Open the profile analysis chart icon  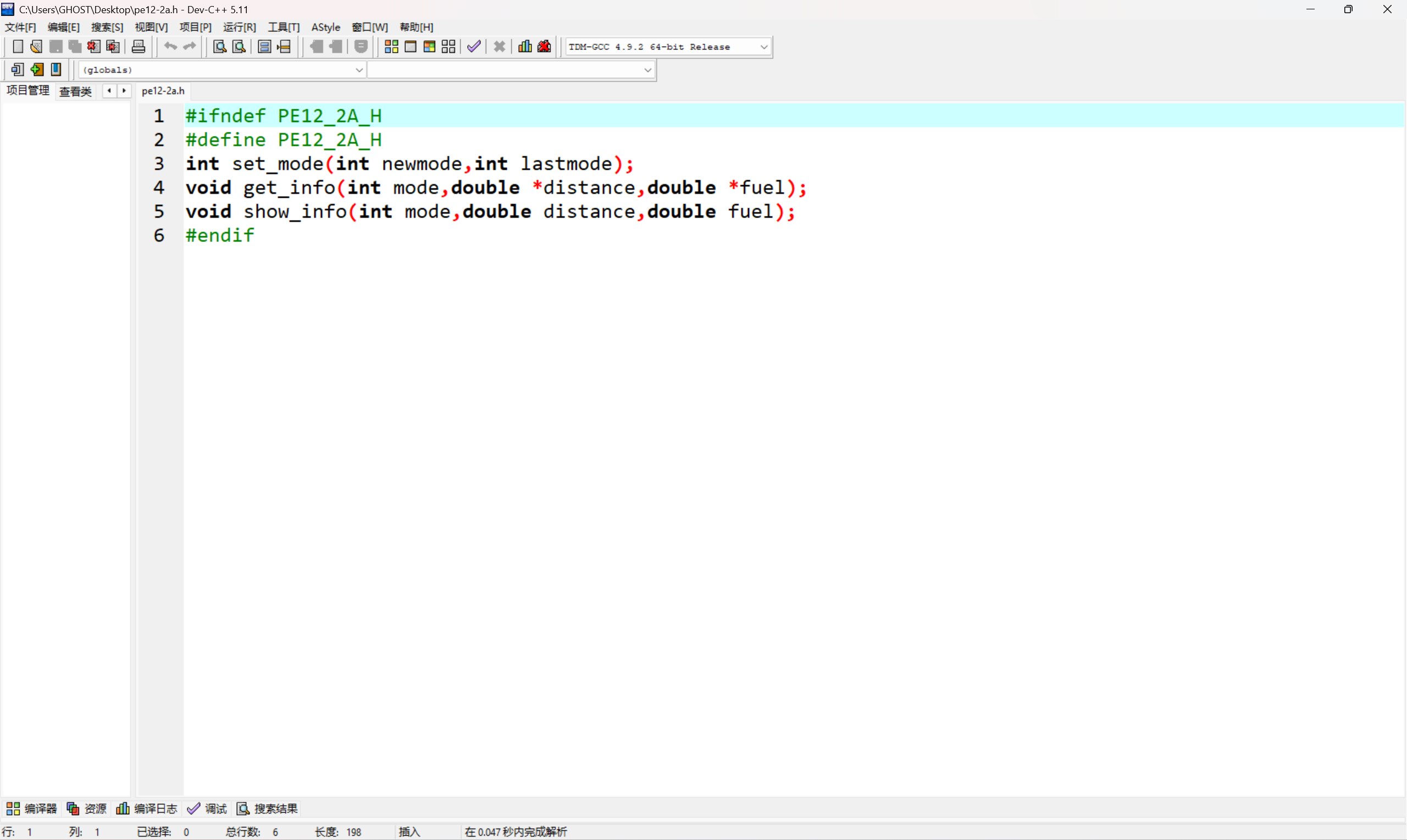[525, 46]
